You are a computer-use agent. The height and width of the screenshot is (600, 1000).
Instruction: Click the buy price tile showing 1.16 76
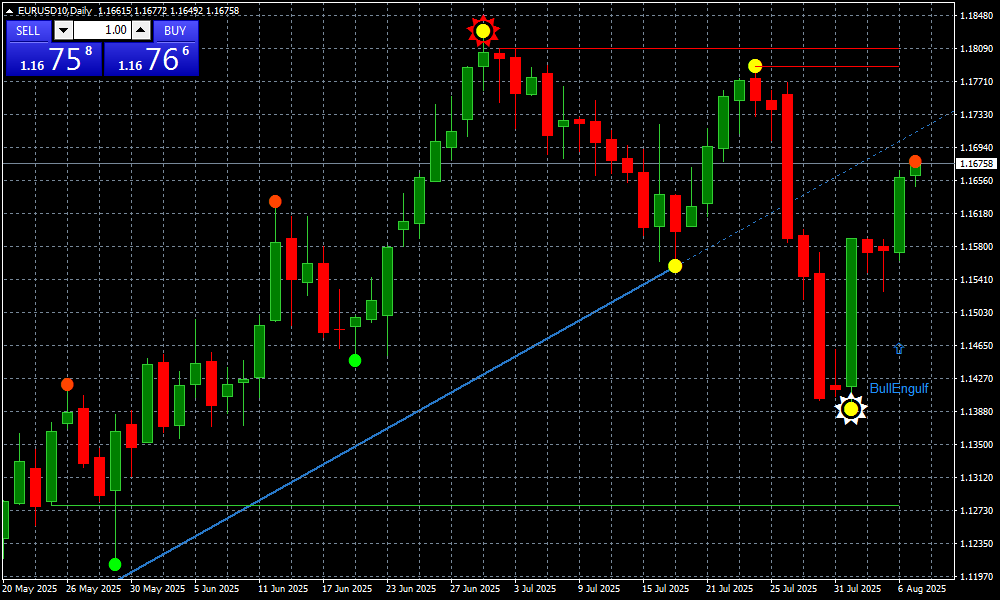[x=151, y=59]
